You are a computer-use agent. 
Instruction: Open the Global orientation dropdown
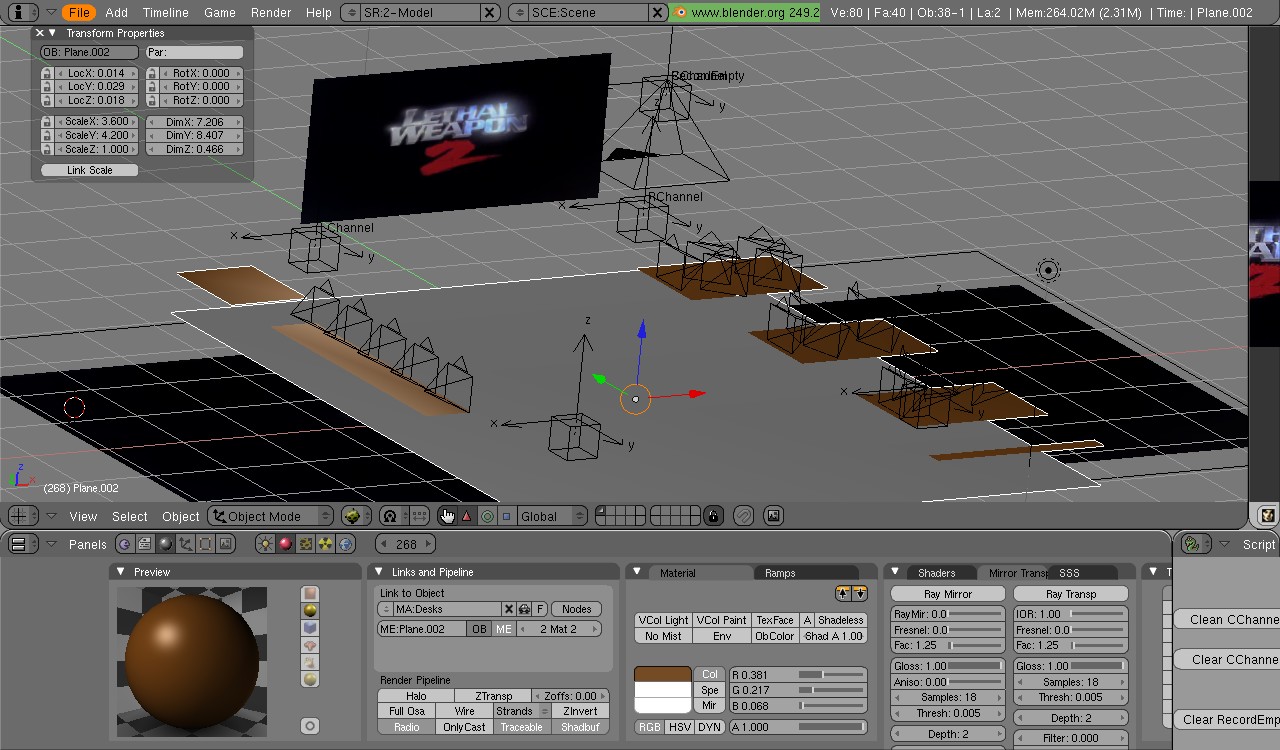coord(551,516)
